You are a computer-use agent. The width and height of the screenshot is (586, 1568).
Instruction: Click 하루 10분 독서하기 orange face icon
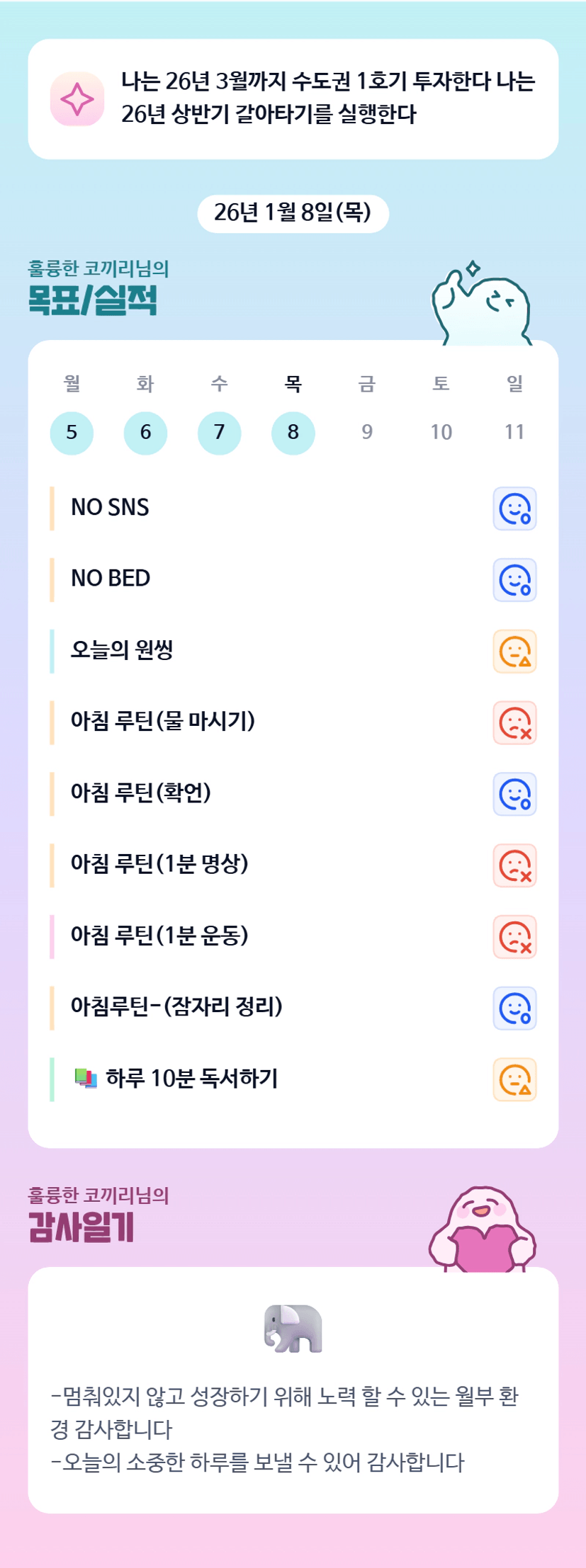pos(514,1080)
